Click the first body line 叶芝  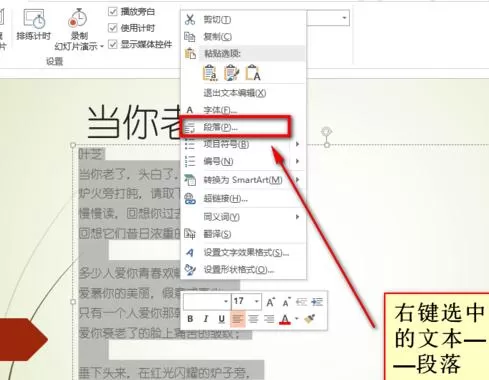(x=91, y=155)
